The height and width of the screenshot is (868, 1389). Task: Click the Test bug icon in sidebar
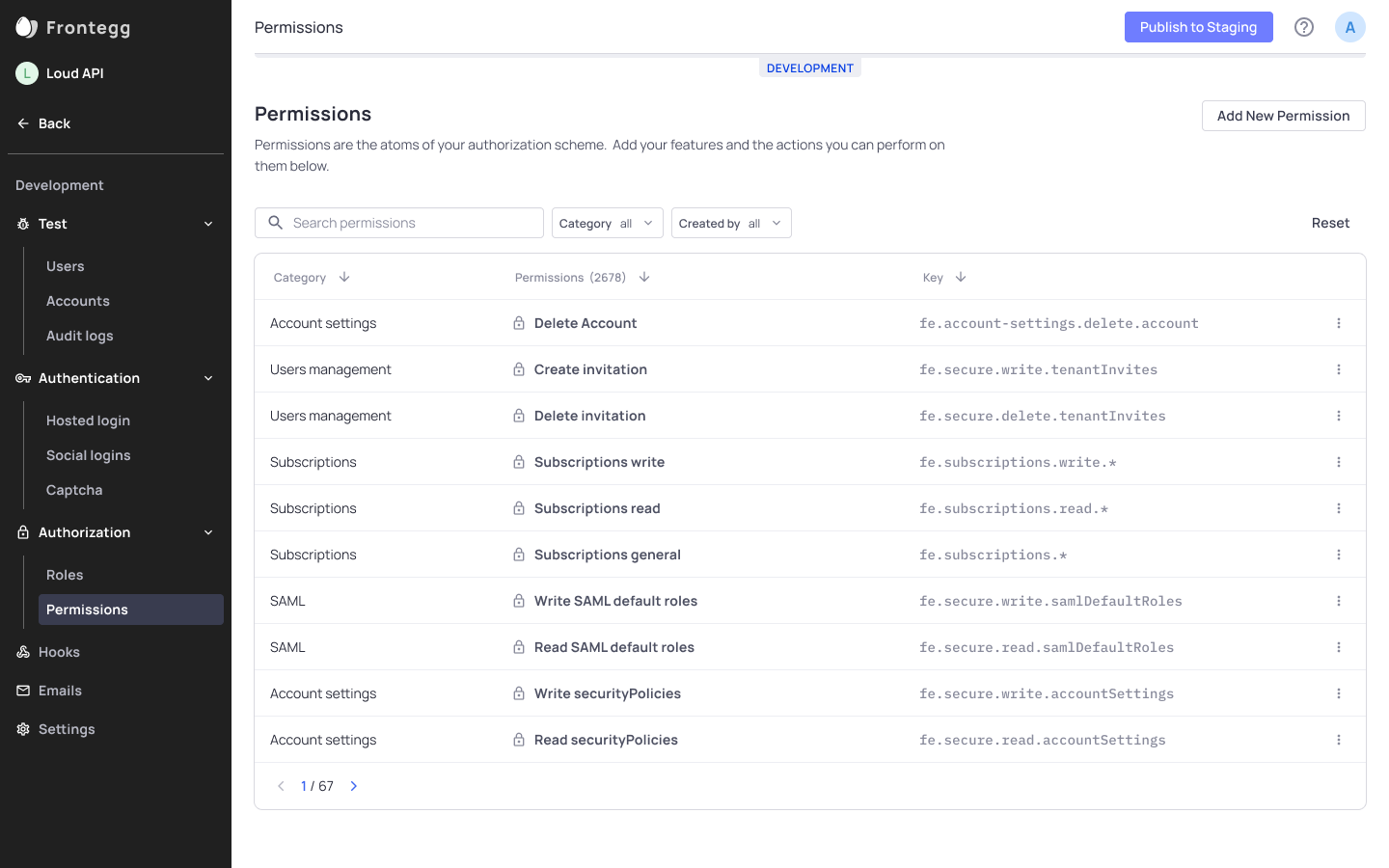pos(23,224)
